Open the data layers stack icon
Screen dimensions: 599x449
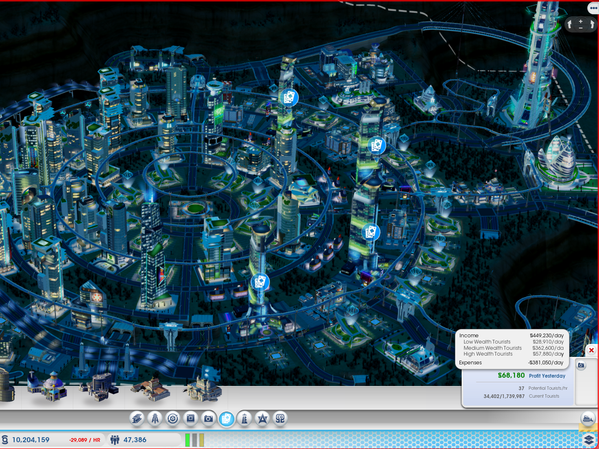(x=589, y=440)
